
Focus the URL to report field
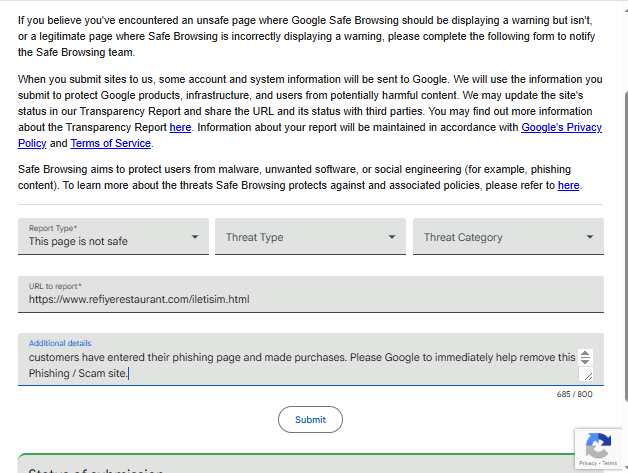310,299
